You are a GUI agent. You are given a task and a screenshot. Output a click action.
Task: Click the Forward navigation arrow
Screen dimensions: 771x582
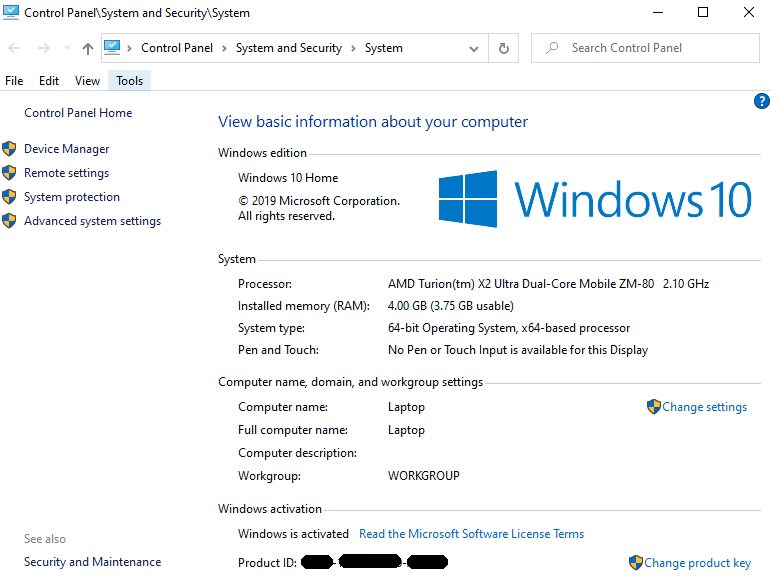44,48
